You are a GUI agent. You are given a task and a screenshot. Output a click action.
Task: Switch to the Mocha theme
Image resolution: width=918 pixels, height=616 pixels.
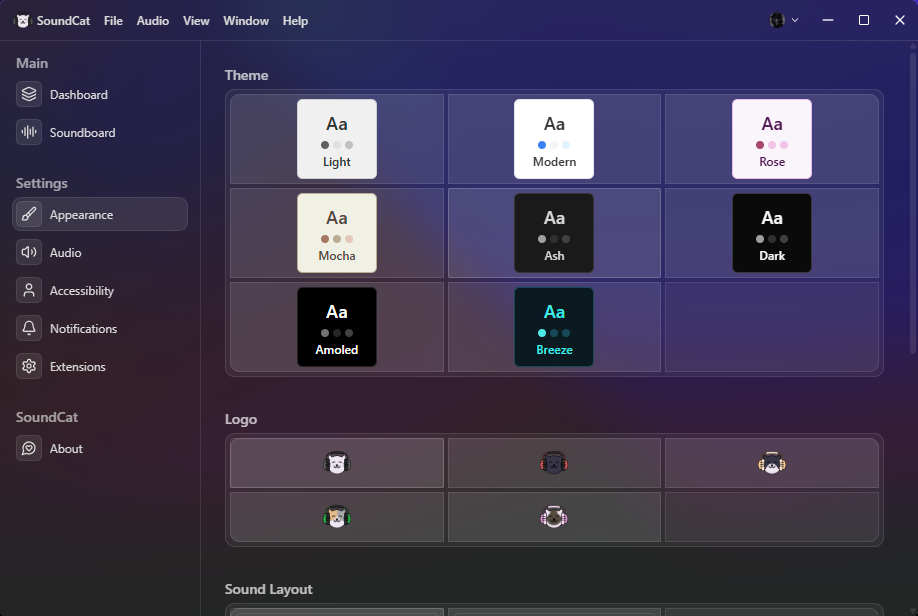tap(337, 233)
